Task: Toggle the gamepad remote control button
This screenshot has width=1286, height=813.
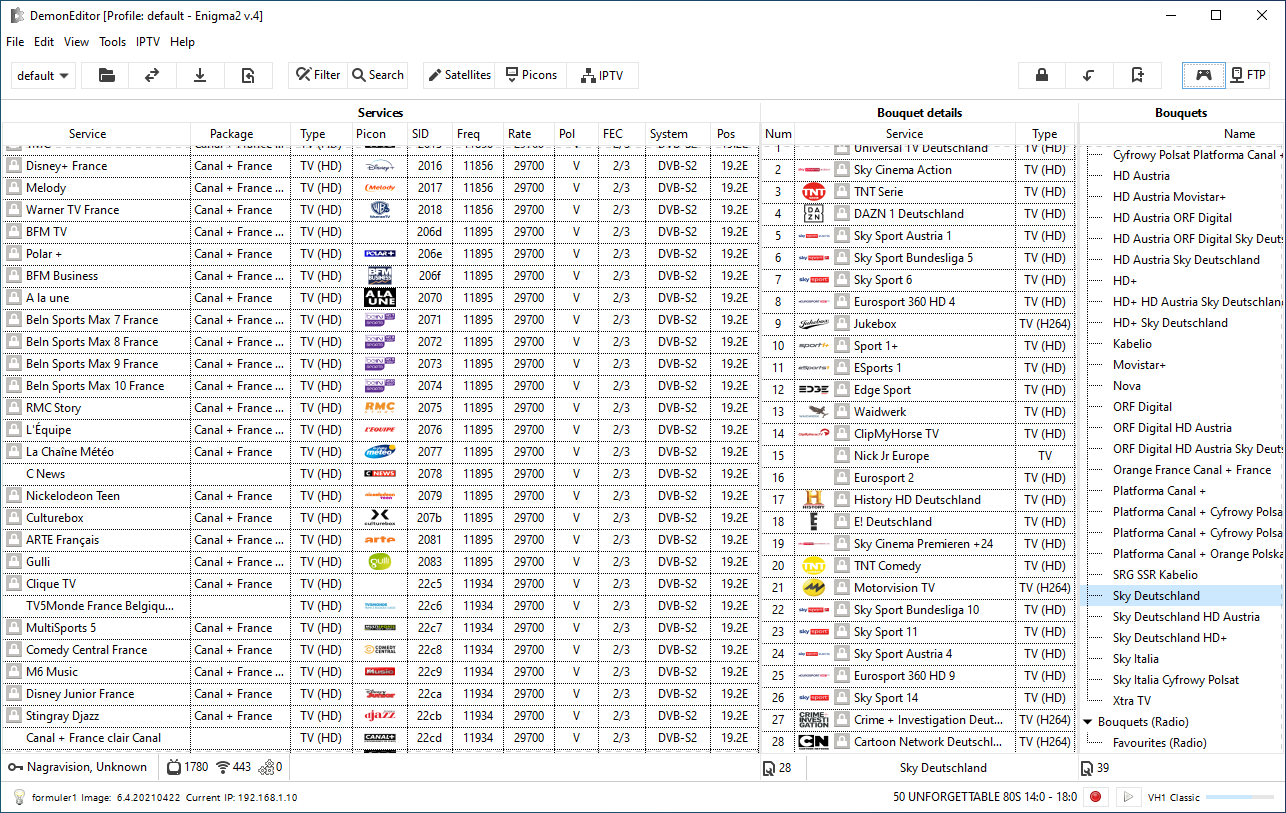Action: click(x=1204, y=75)
